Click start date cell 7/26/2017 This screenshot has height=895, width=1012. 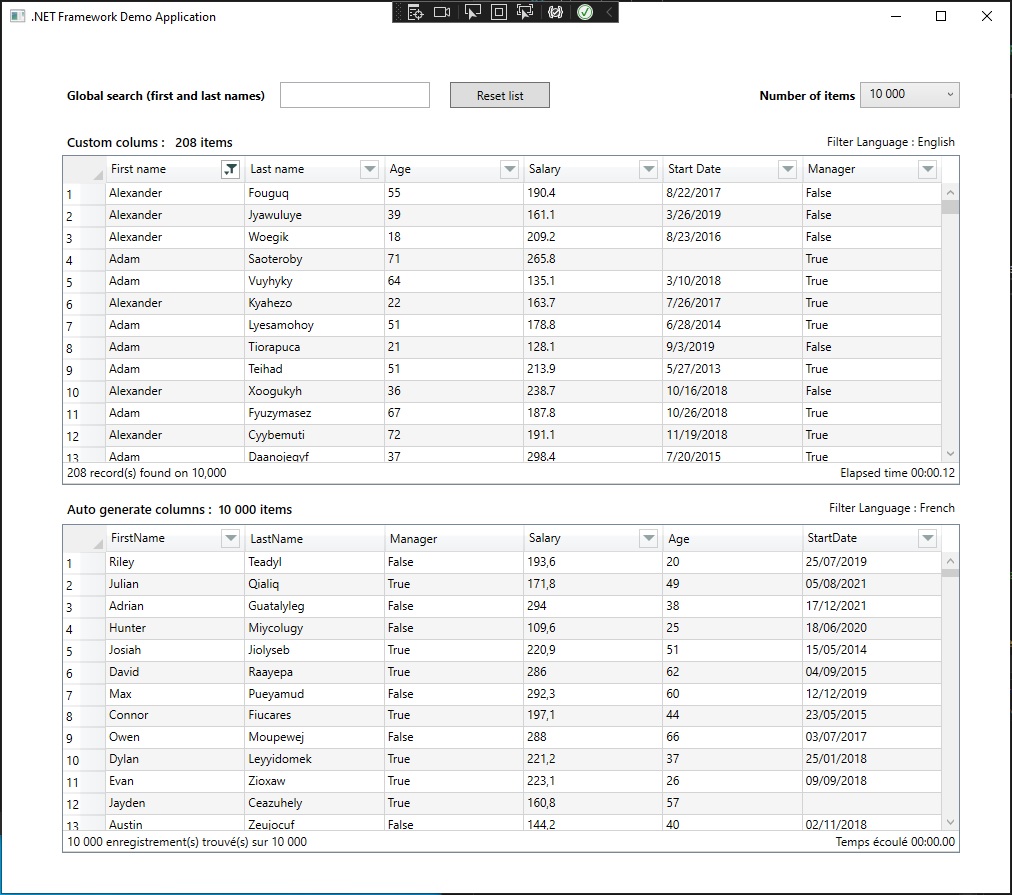[733, 303]
